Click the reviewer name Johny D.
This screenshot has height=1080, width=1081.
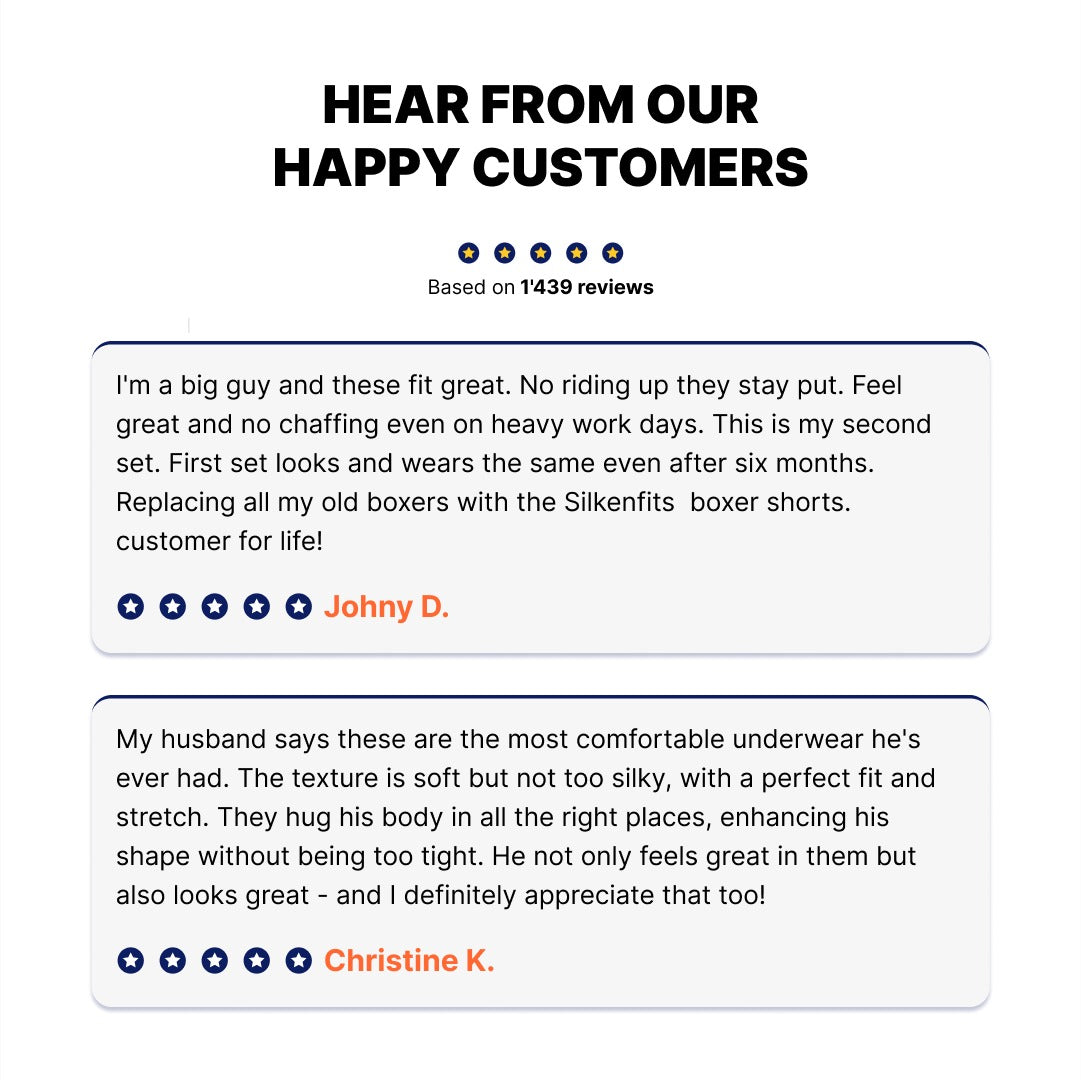coord(387,607)
